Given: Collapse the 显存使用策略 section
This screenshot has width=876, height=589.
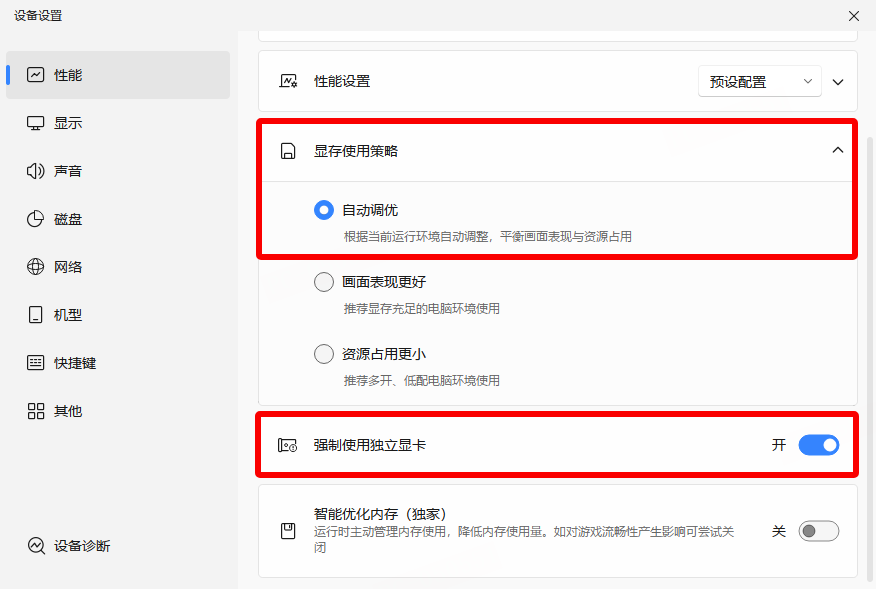Looking at the screenshot, I should (x=838, y=151).
